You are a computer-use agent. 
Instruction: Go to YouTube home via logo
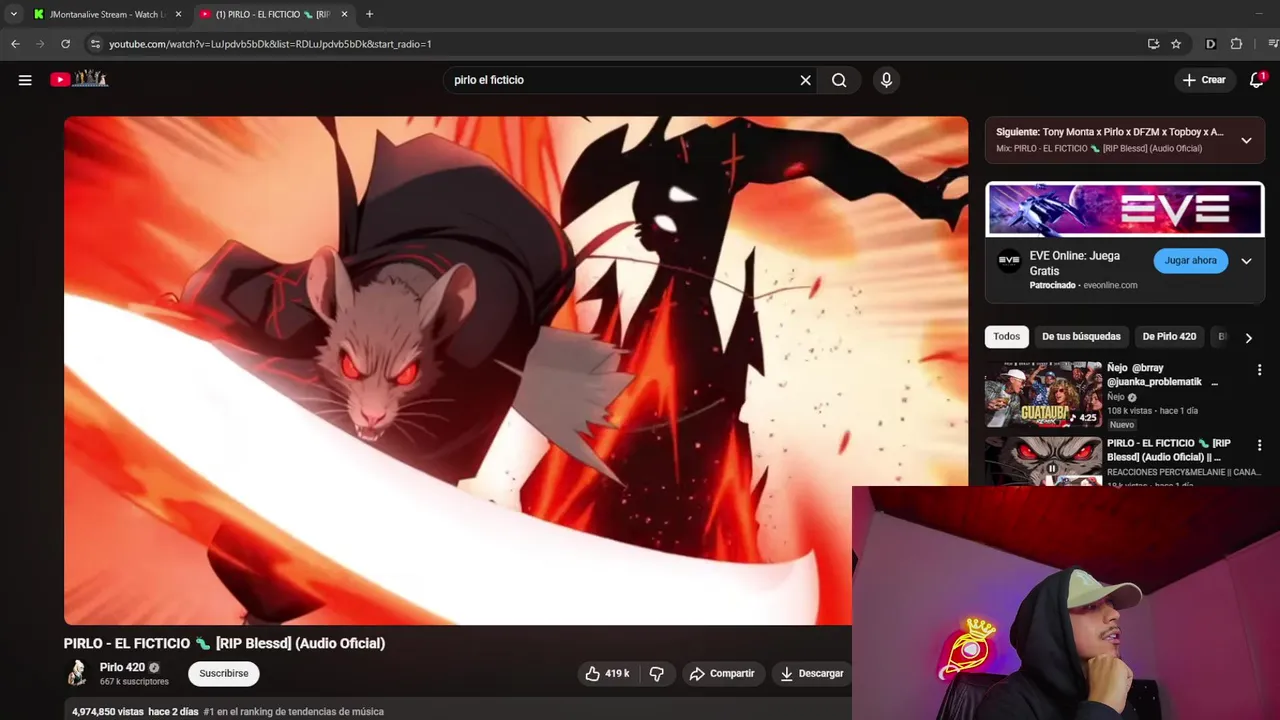tap(79, 79)
